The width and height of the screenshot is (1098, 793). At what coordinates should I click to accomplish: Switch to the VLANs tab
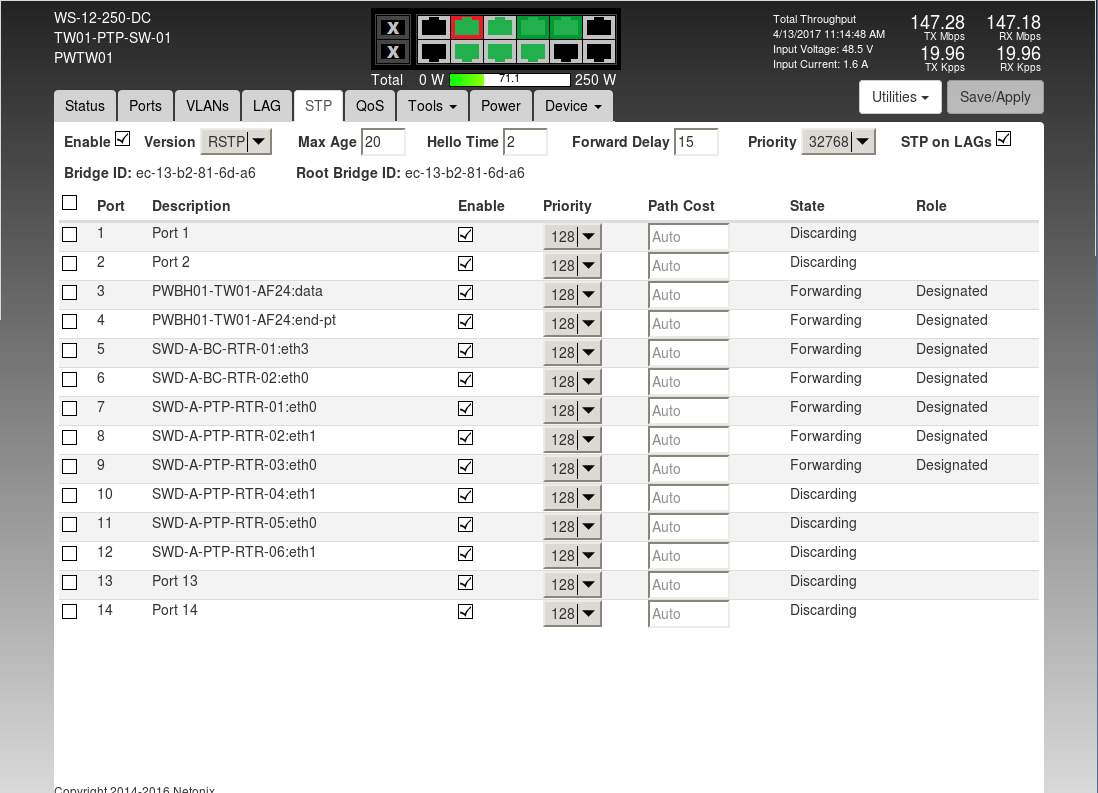click(x=207, y=106)
